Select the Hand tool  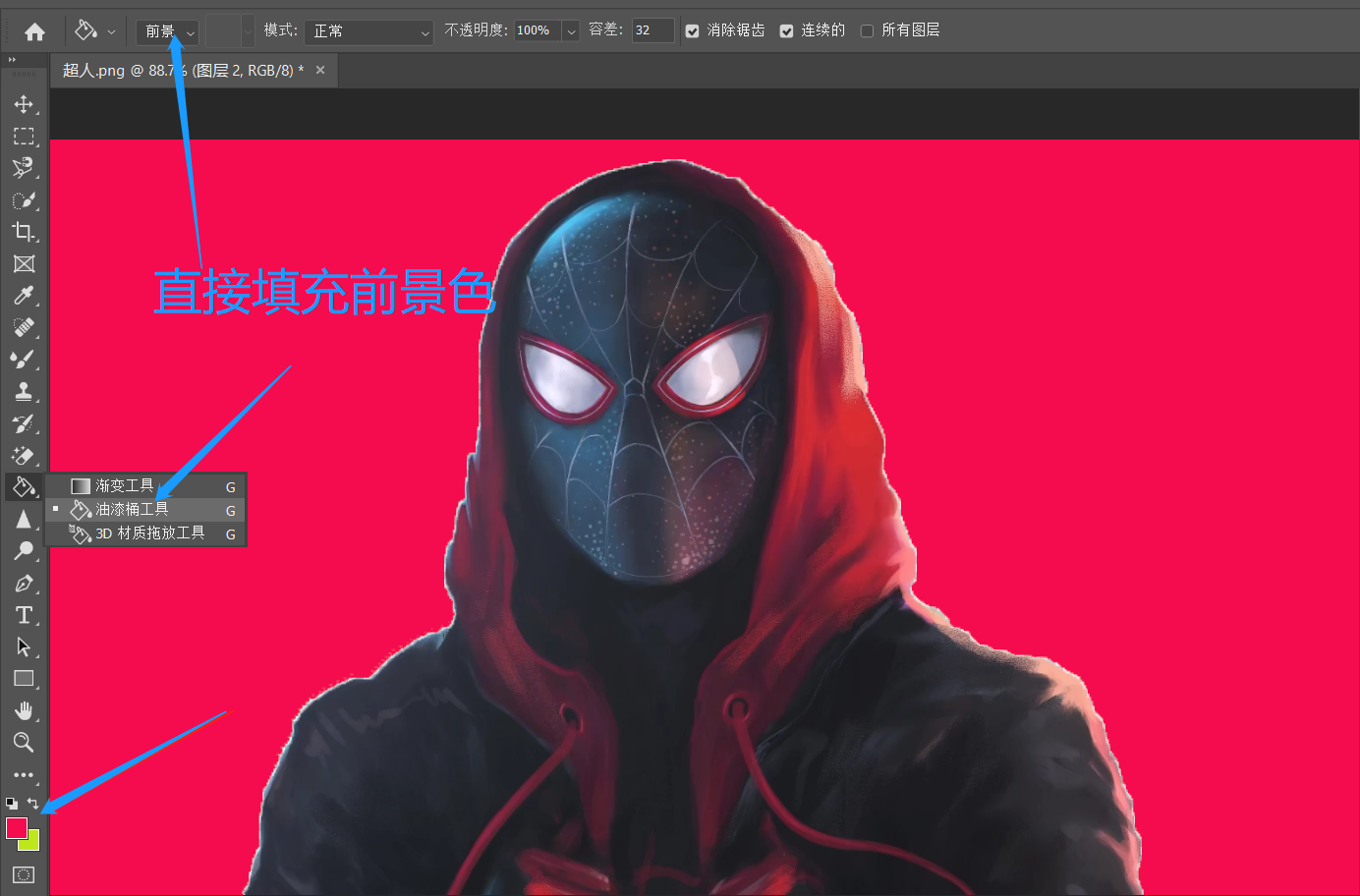click(24, 710)
